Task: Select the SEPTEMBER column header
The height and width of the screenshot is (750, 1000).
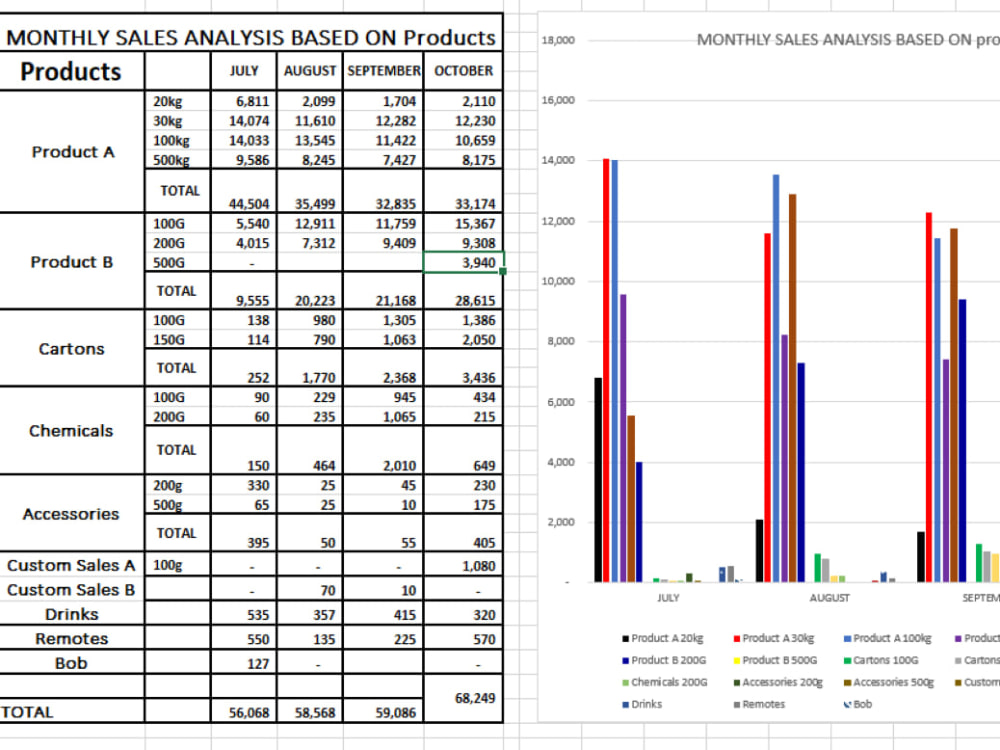Action: tap(383, 71)
